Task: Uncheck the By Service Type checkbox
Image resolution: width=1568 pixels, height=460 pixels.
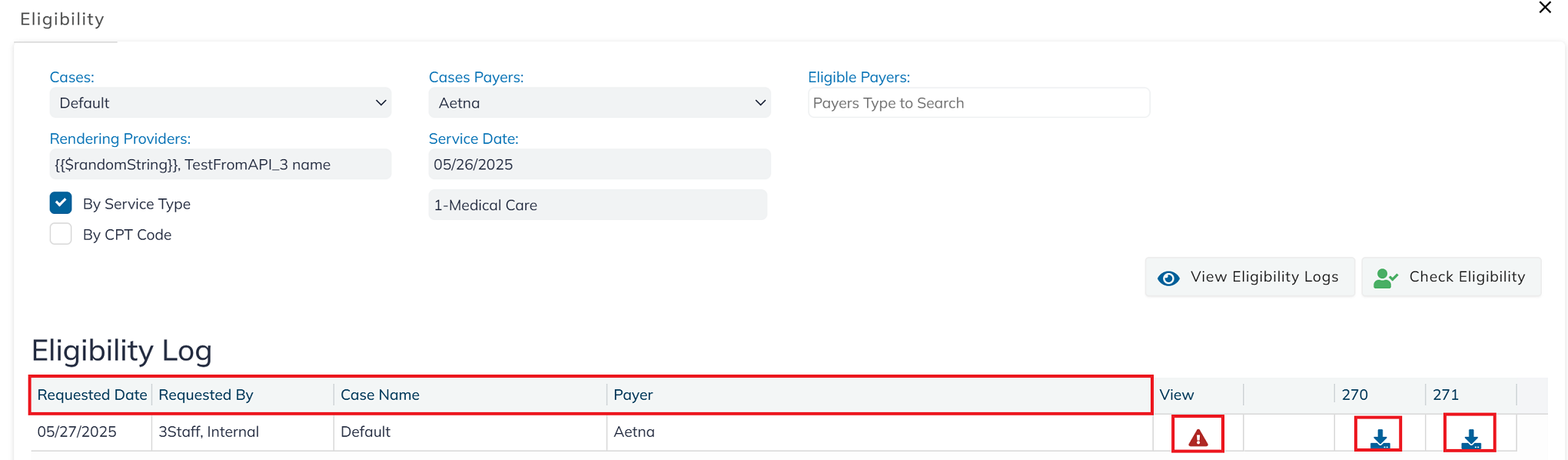Action: click(x=61, y=203)
